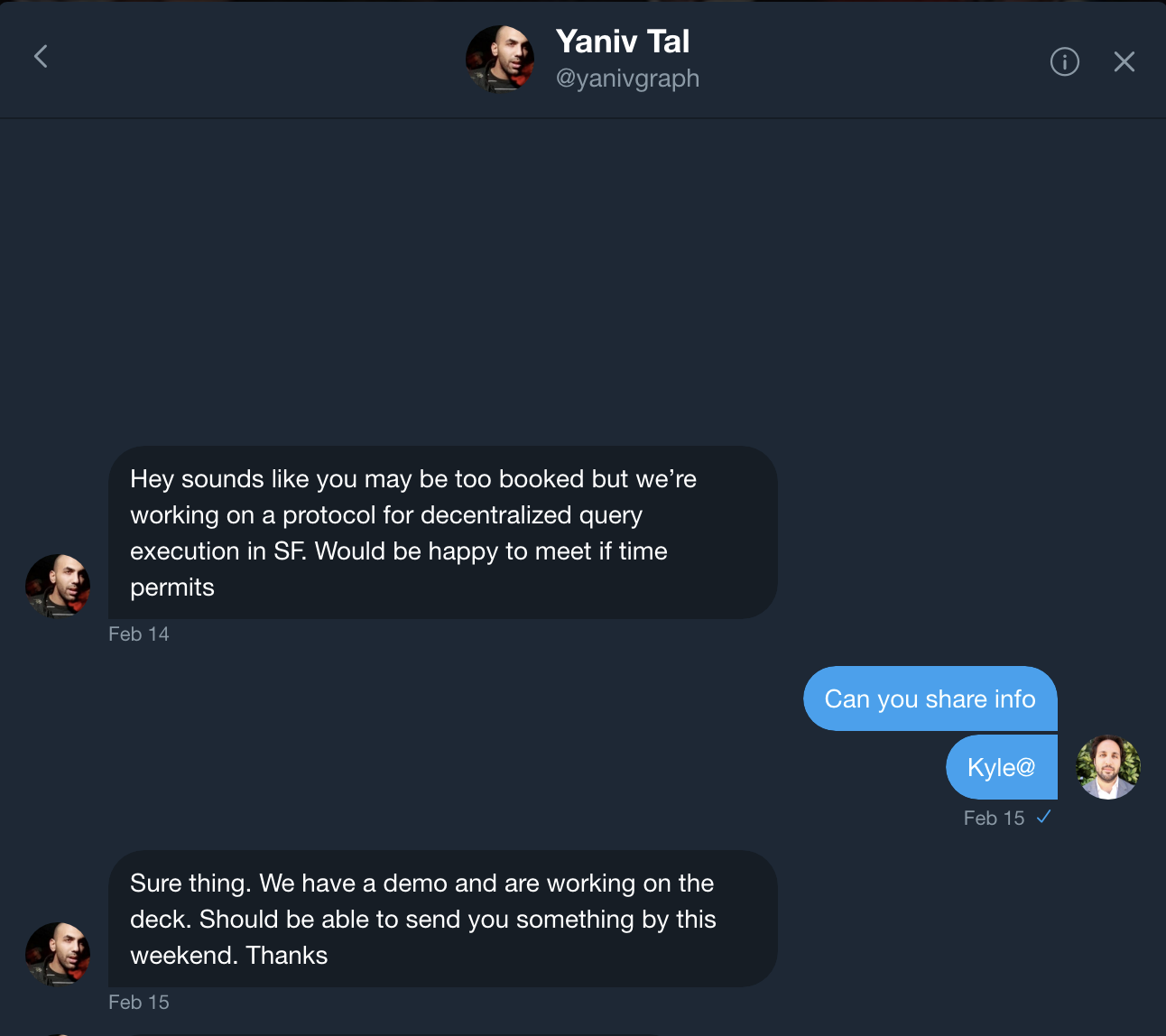Screen dimensions: 1166x1036
Task: Select the Kyle@ message bubble
Action: click(x=1001, y=767)
